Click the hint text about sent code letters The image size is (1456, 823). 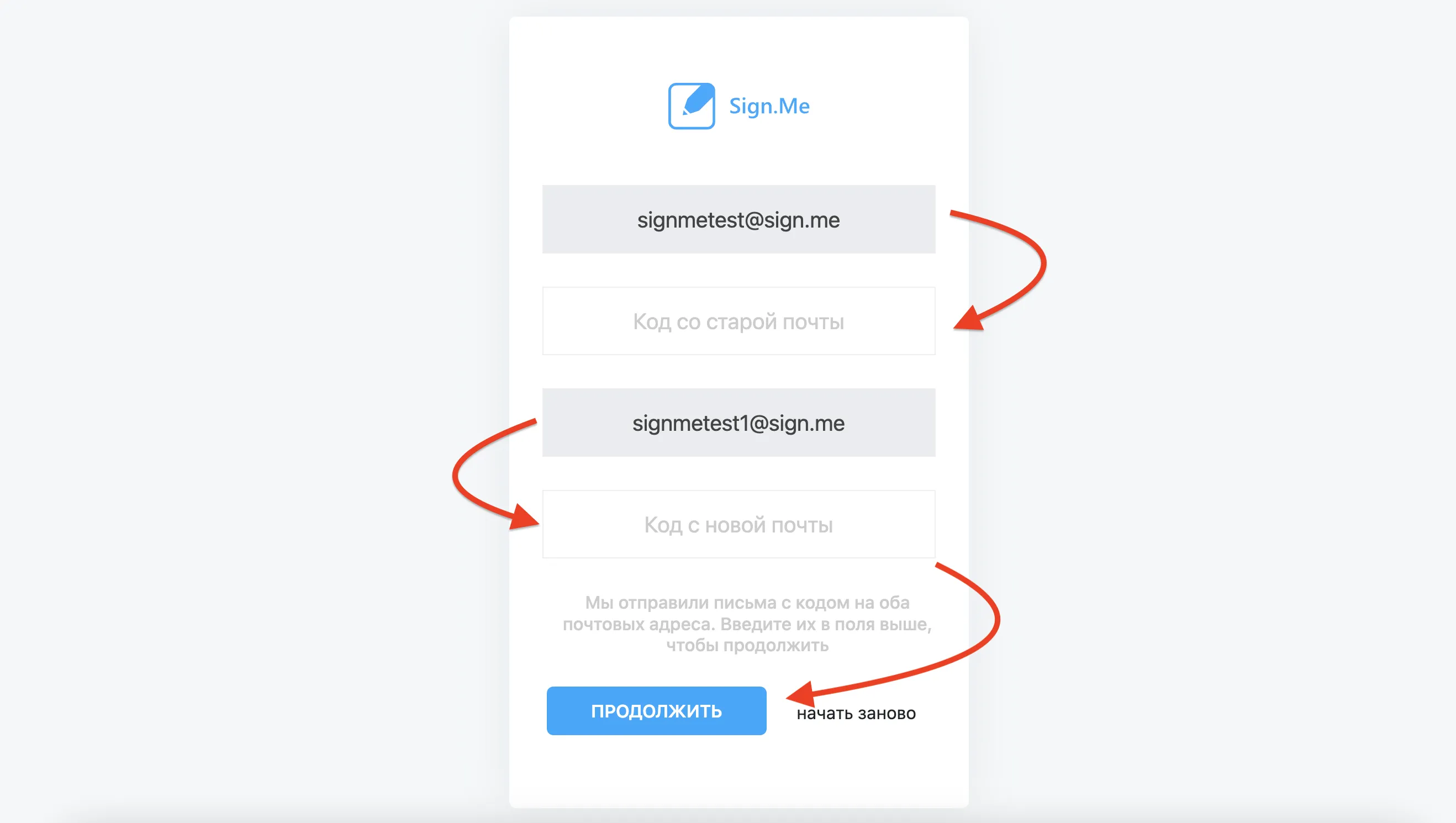pyautogui.click(x=747, y=624)
